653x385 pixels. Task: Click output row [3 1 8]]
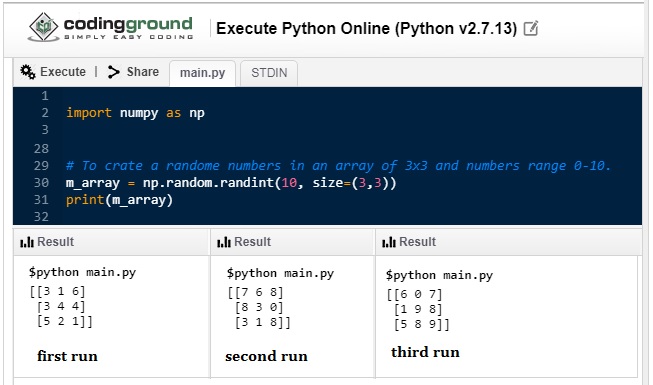pyautogui.click(x=263, y=322)
